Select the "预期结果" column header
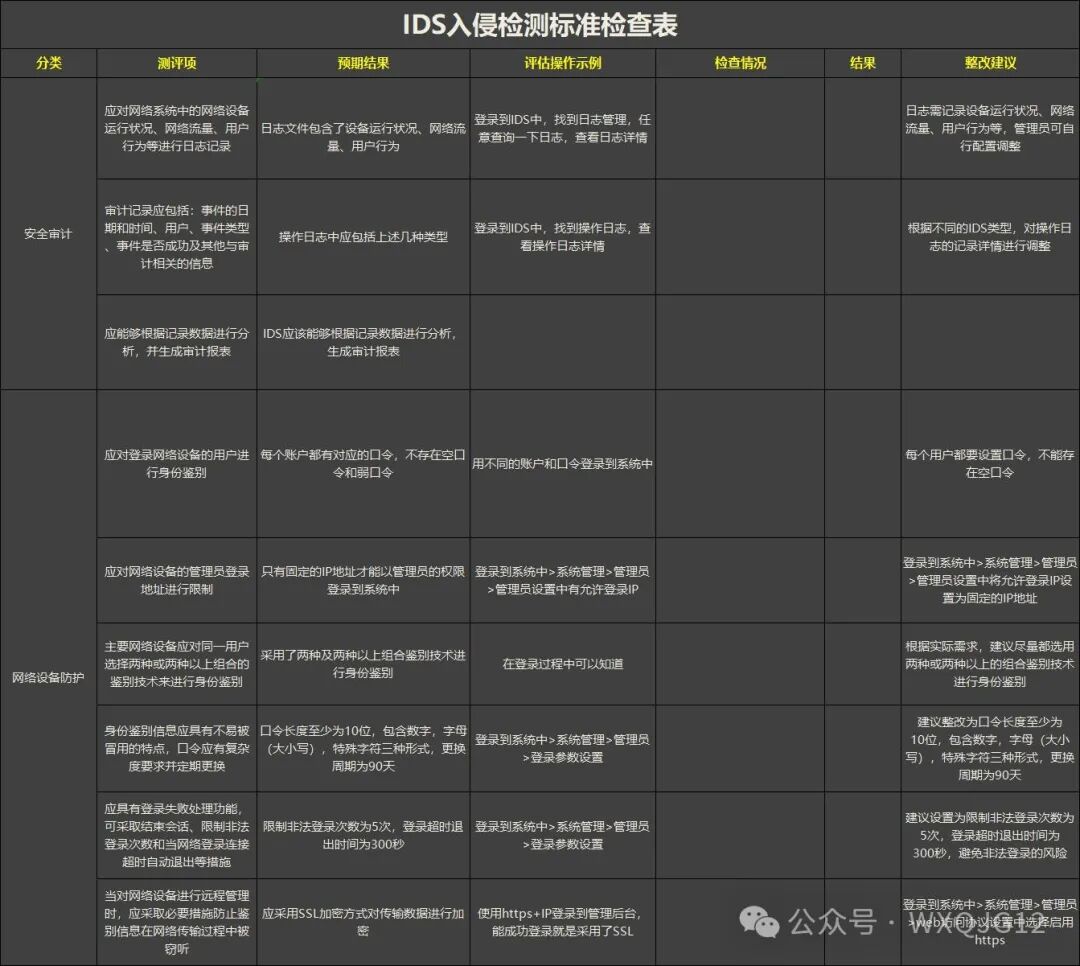The height and width of the screenshot is (966, 1080). point(363,63)
